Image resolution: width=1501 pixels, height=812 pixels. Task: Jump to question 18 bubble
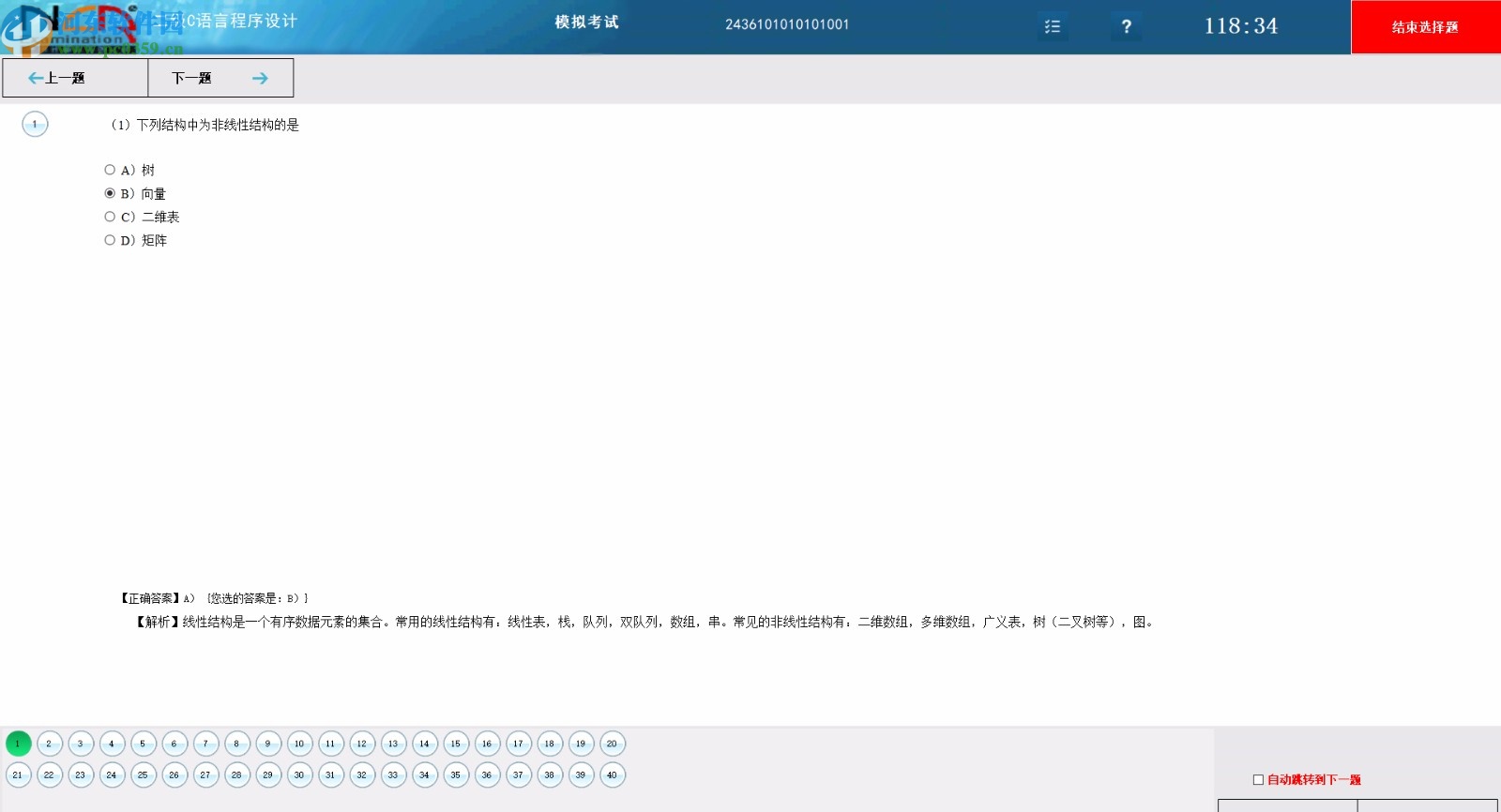[x=550, y=744]
